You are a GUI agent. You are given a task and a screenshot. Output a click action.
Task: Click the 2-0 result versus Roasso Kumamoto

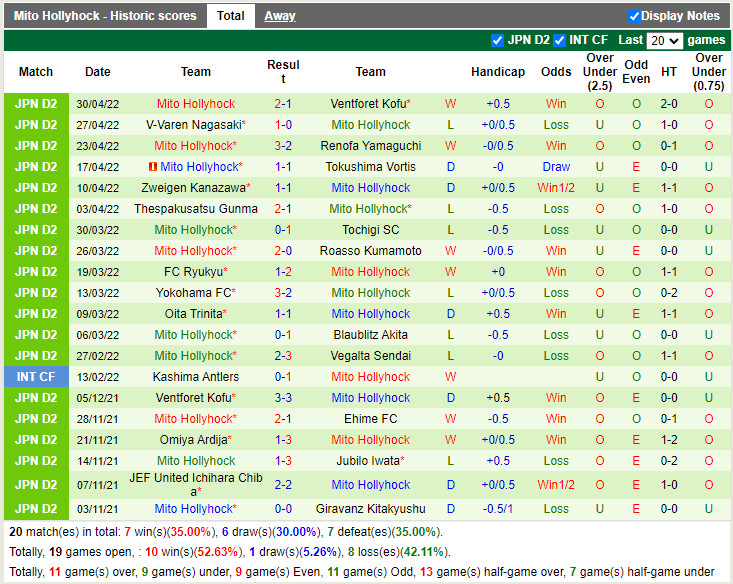click(283, 251)
